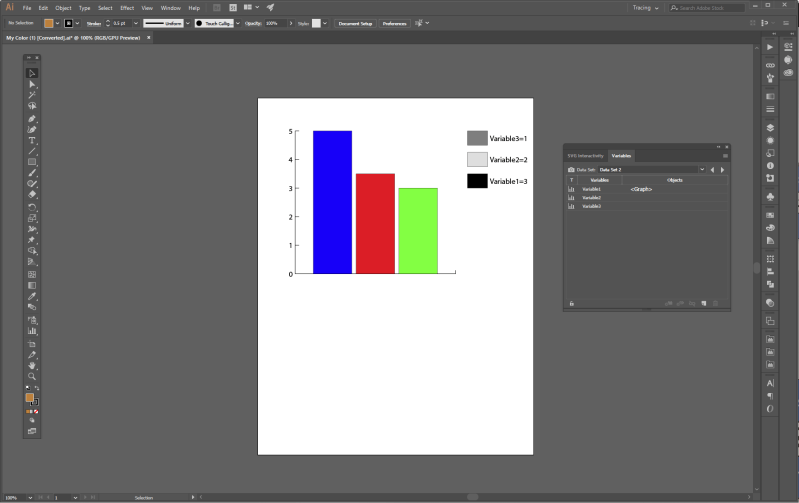
Task: Open Uniform width profile dropdown
Action: (188, 23)
